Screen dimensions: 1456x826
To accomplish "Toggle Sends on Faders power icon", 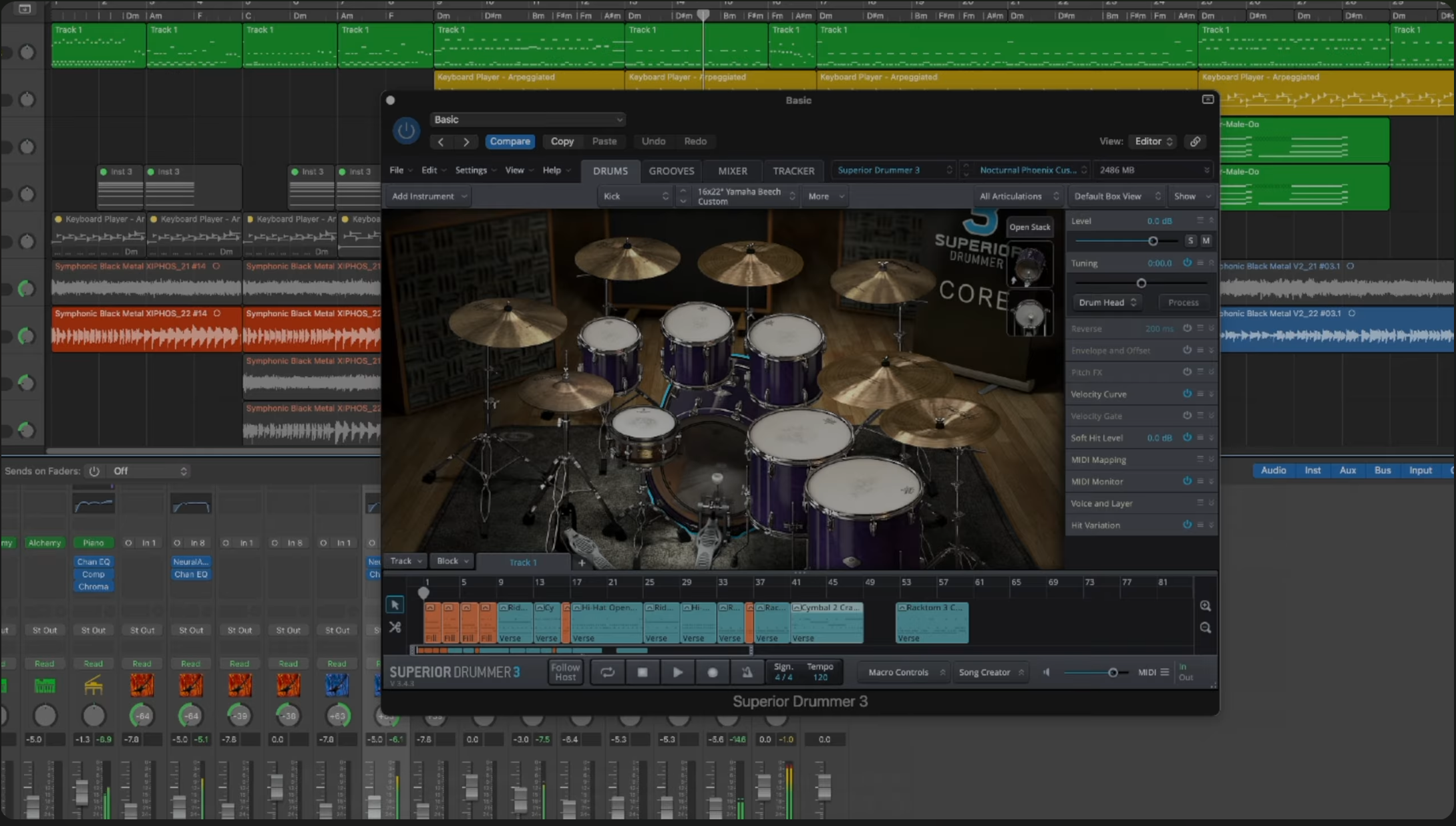I will click(x=94, y=471).
